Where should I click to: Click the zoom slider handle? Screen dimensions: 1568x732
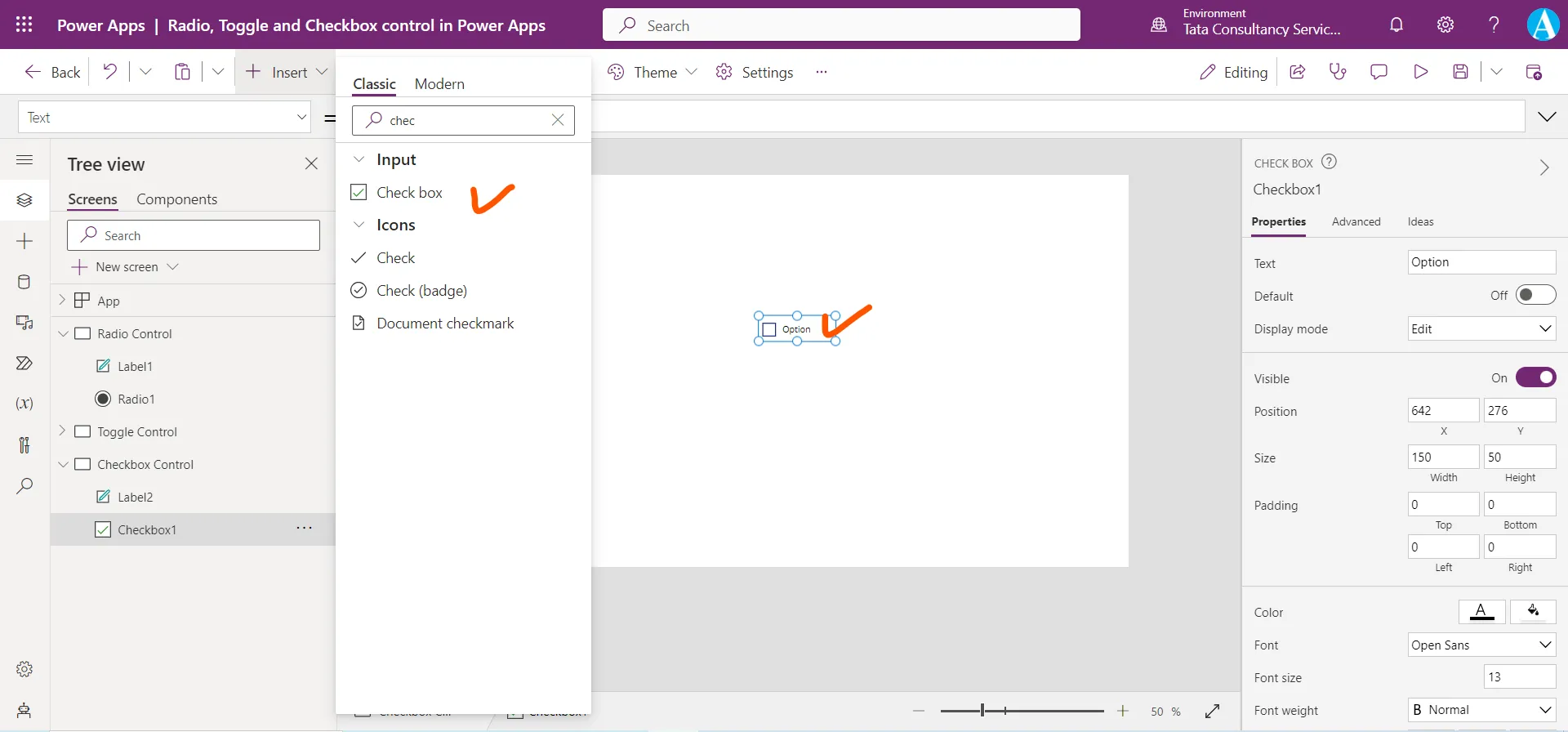click(982, 711)
